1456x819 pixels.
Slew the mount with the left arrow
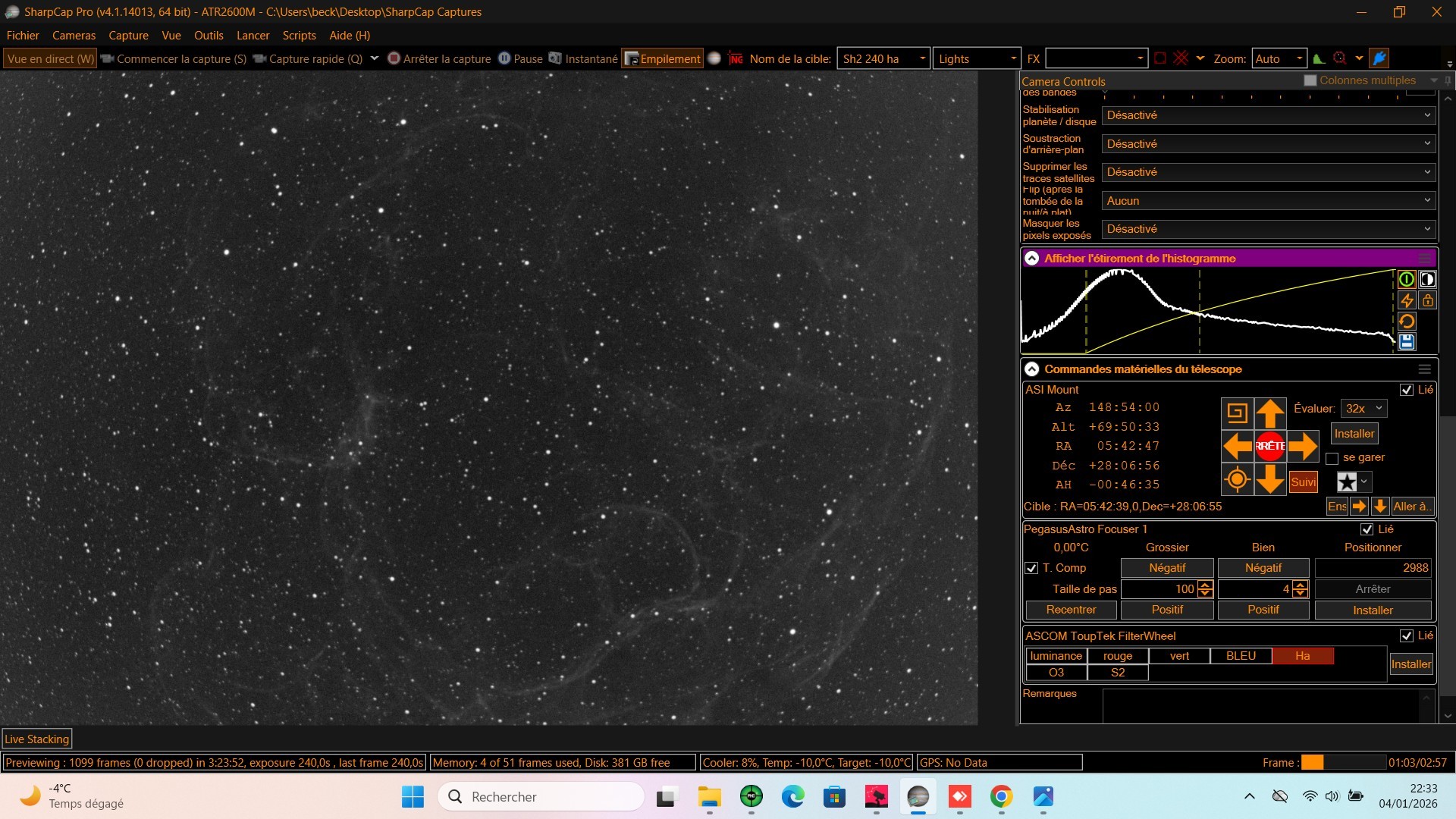1238,446
